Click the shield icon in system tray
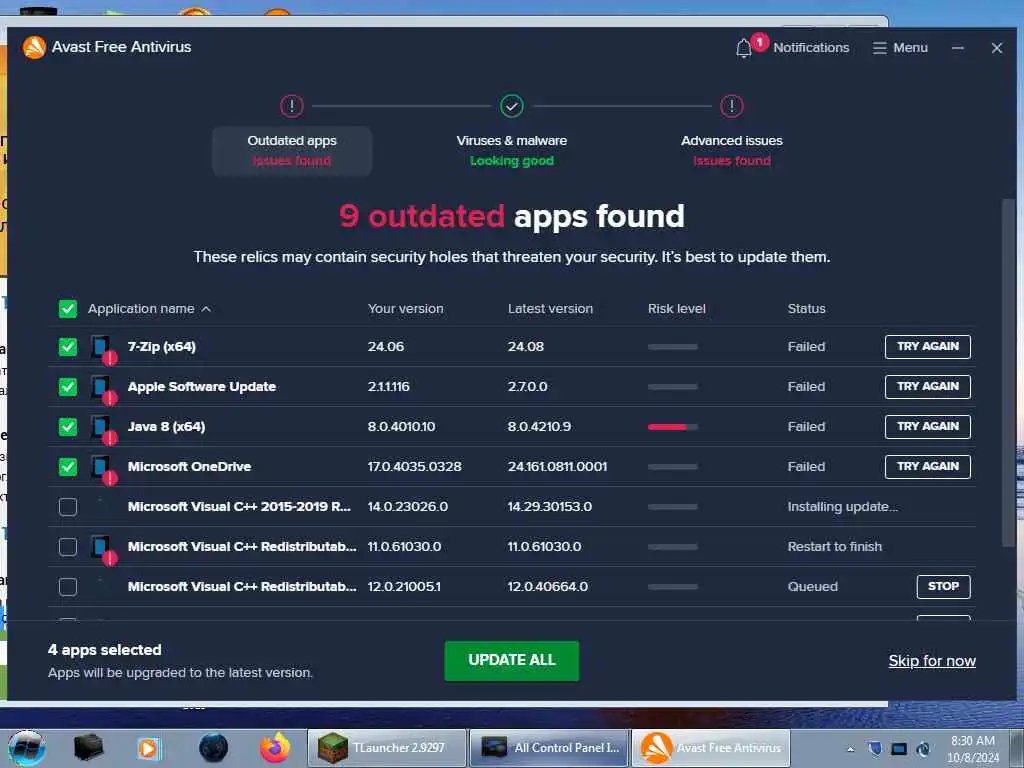 click(875, 748)
